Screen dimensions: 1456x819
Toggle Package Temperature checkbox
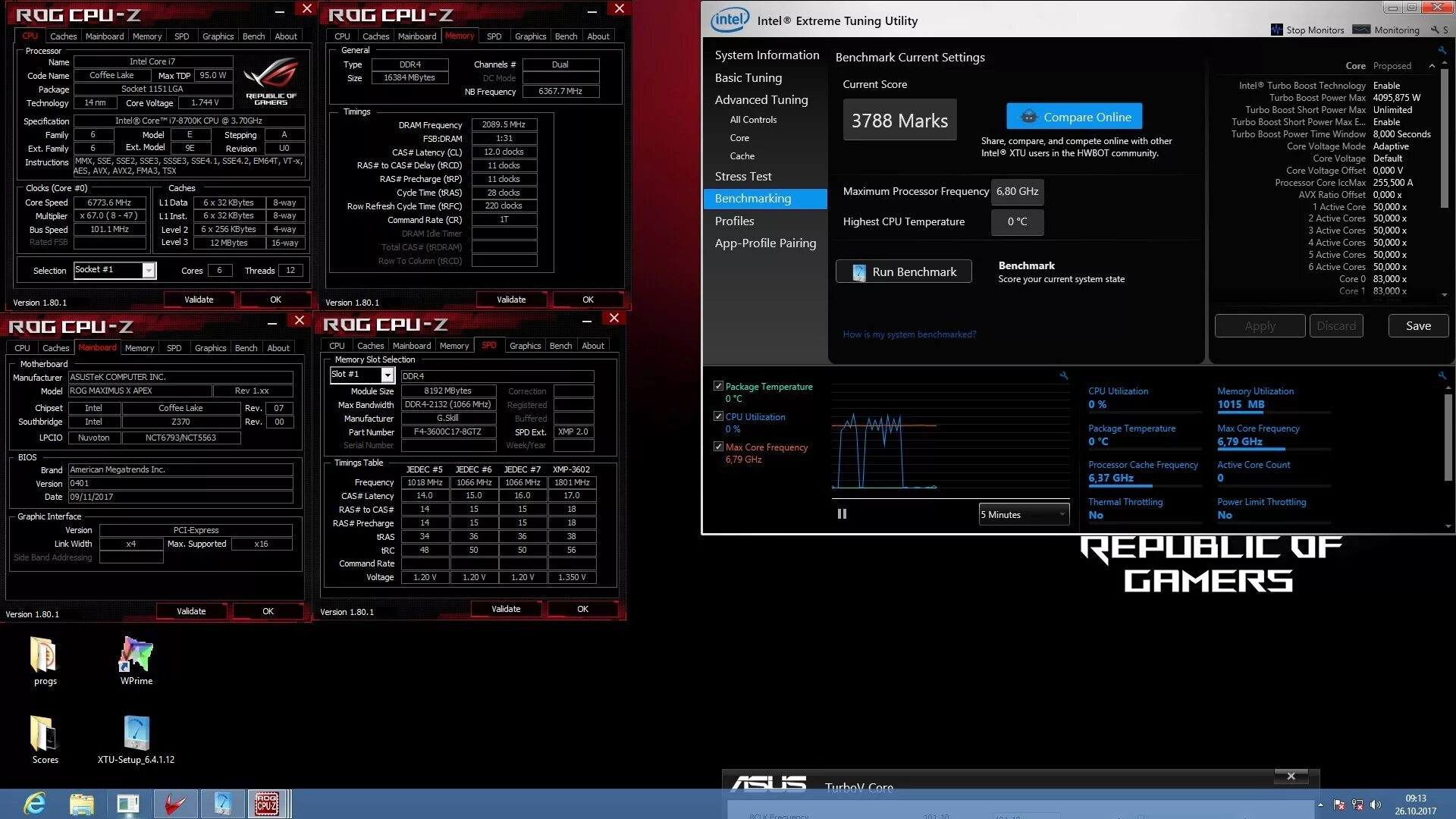[x=718, y=386]
